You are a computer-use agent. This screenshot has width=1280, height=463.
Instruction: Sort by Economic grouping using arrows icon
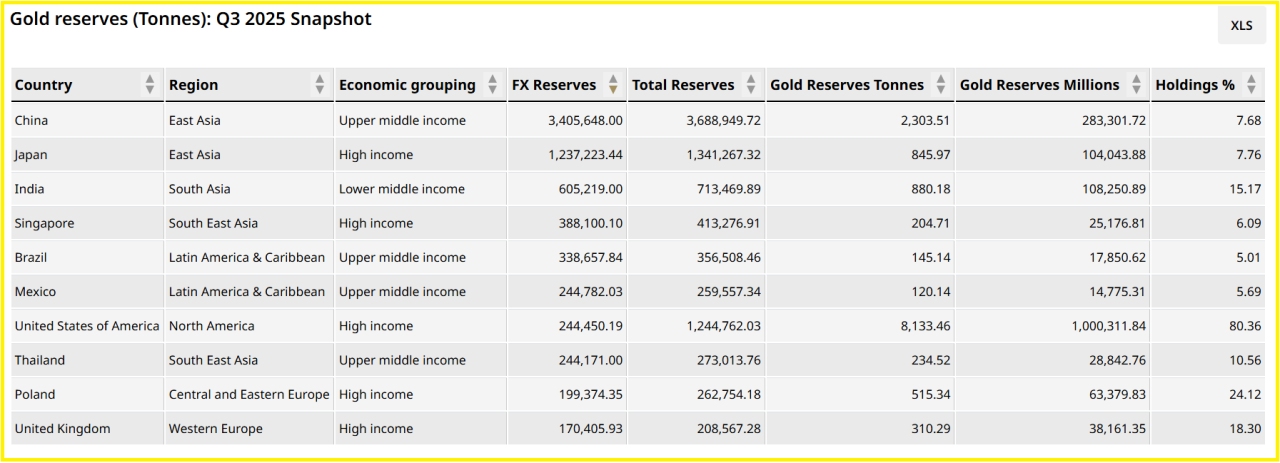pos(492,85)
